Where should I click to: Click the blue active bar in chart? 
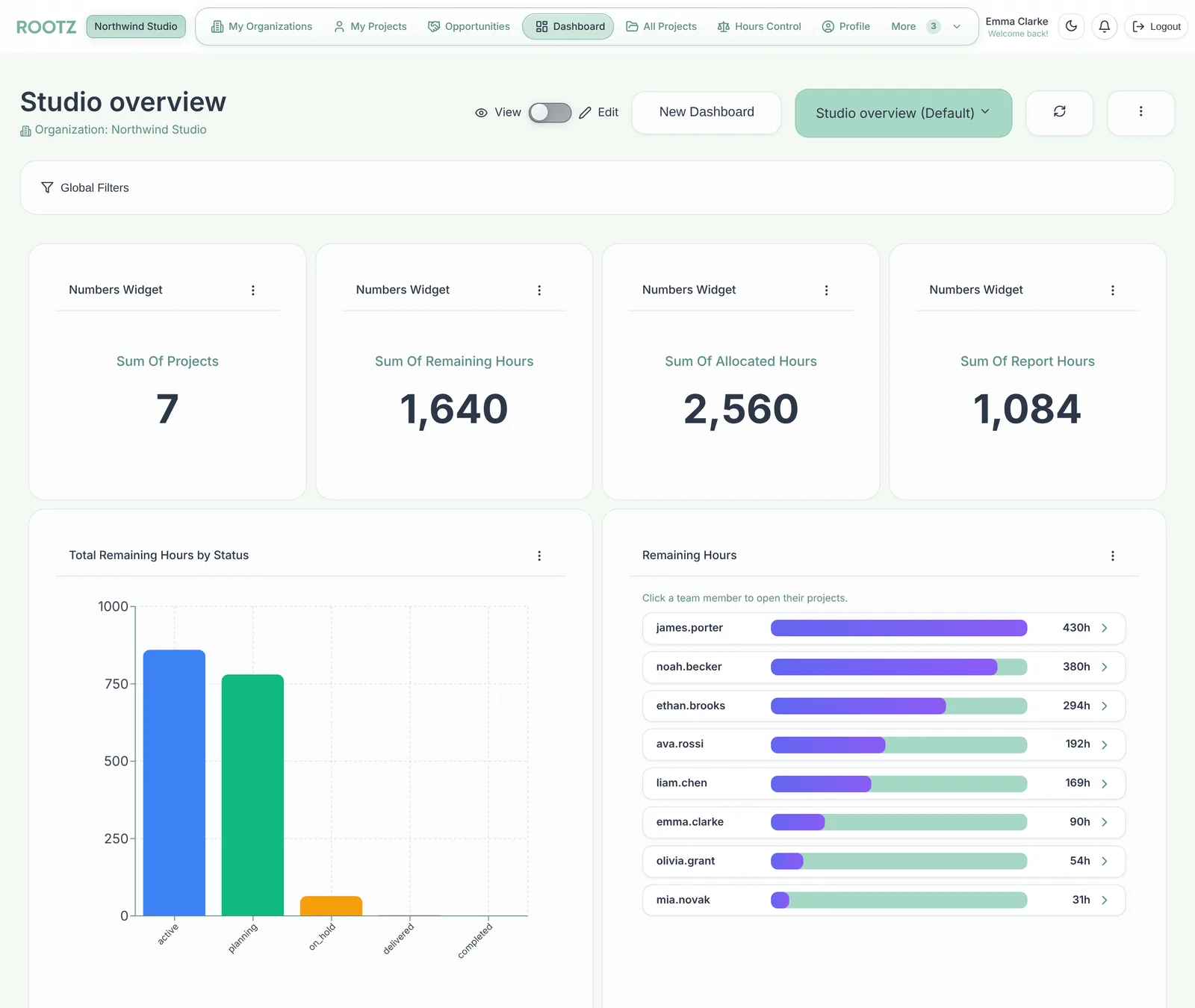pyautogui.click(x=174, y=783)
